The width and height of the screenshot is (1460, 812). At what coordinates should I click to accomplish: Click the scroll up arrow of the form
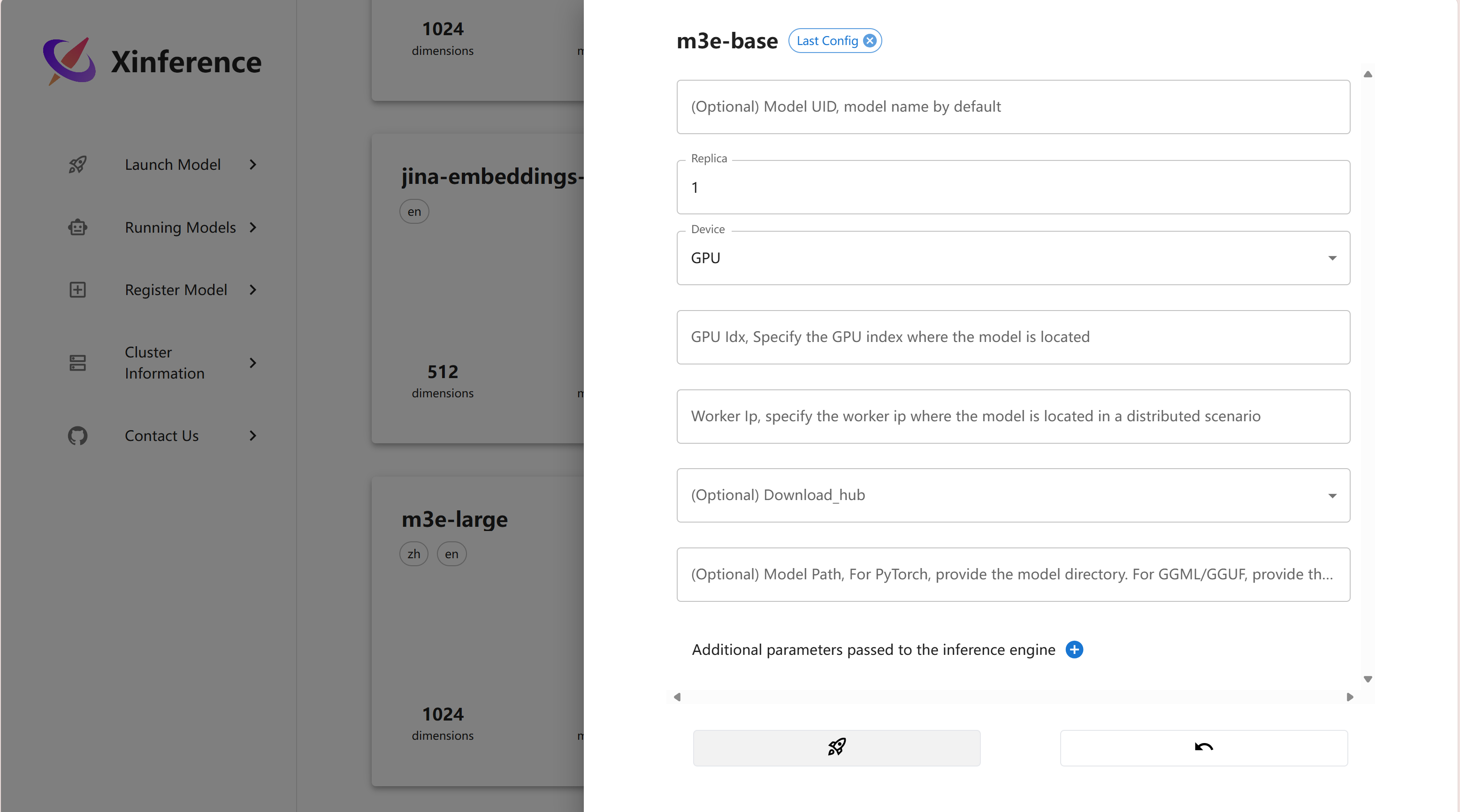click(x=1368, y=74)
